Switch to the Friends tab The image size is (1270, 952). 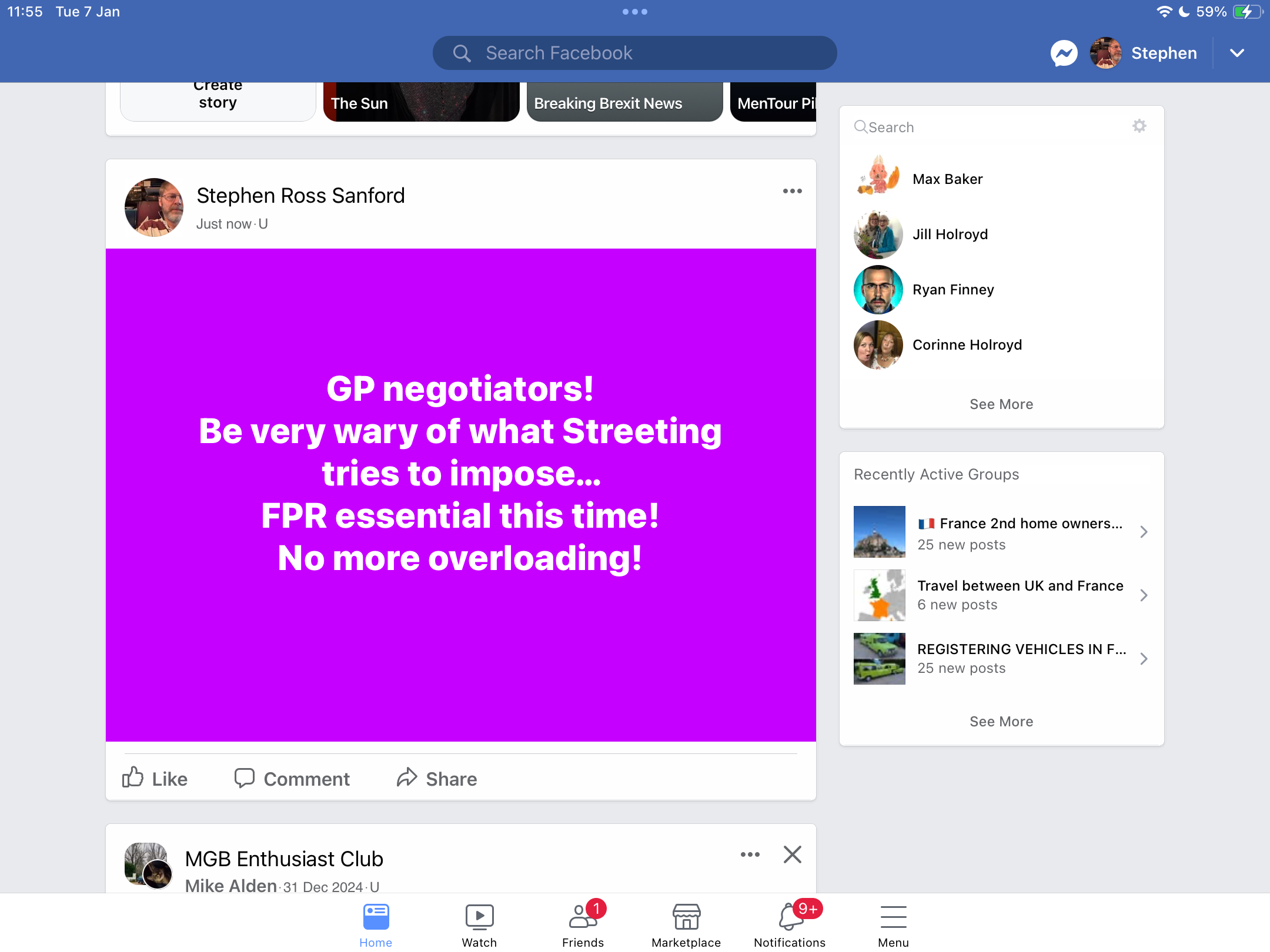(x=583, y=925)
